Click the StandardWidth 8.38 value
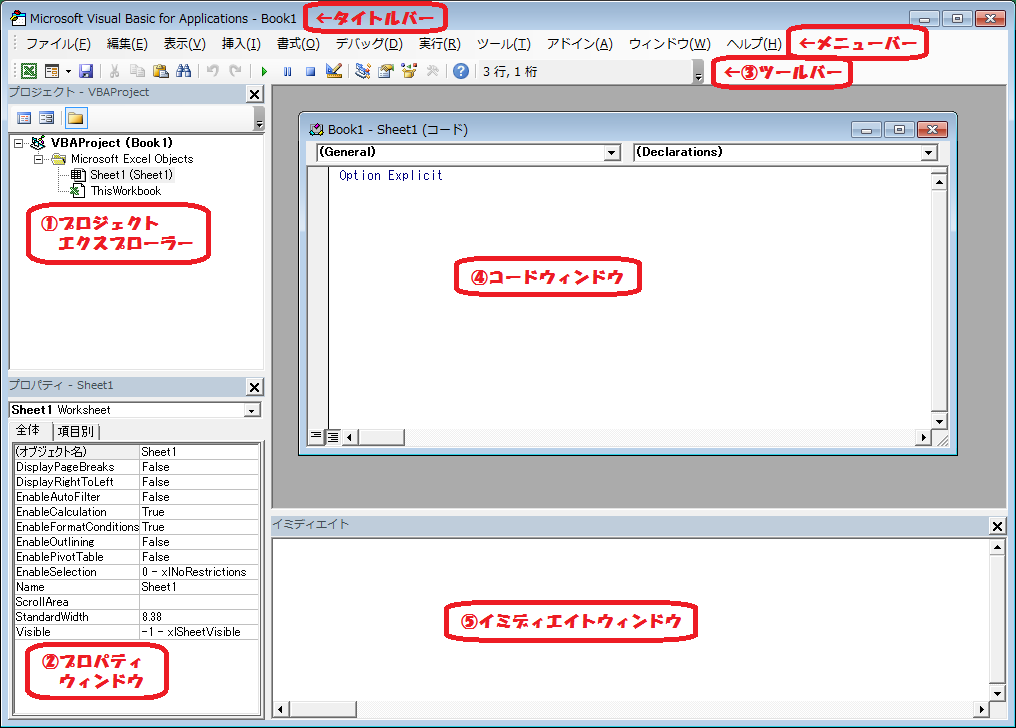This screenshot has width=1016, height=728. [199, 617]
